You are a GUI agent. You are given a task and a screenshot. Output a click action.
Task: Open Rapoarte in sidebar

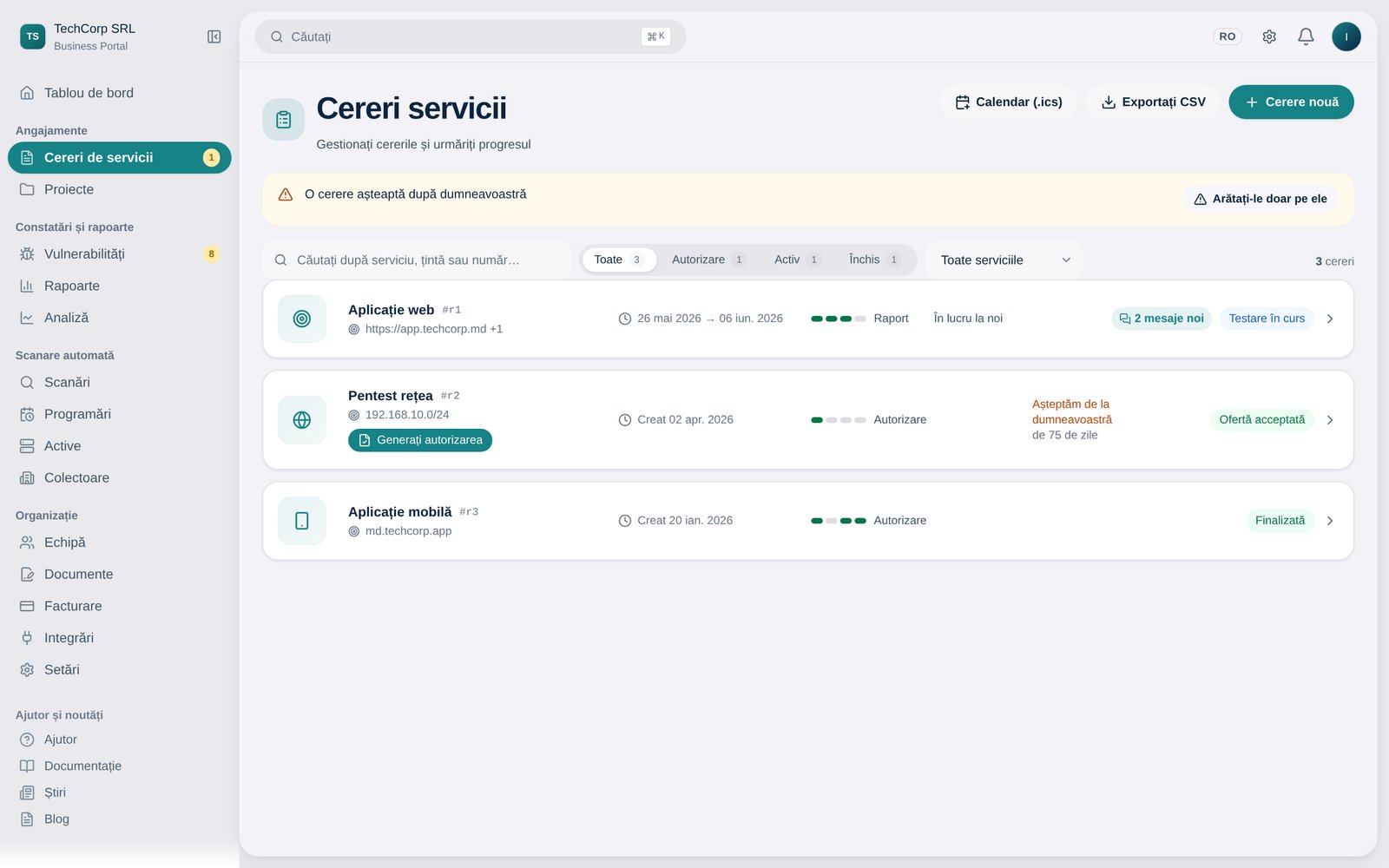coord(119,286)
